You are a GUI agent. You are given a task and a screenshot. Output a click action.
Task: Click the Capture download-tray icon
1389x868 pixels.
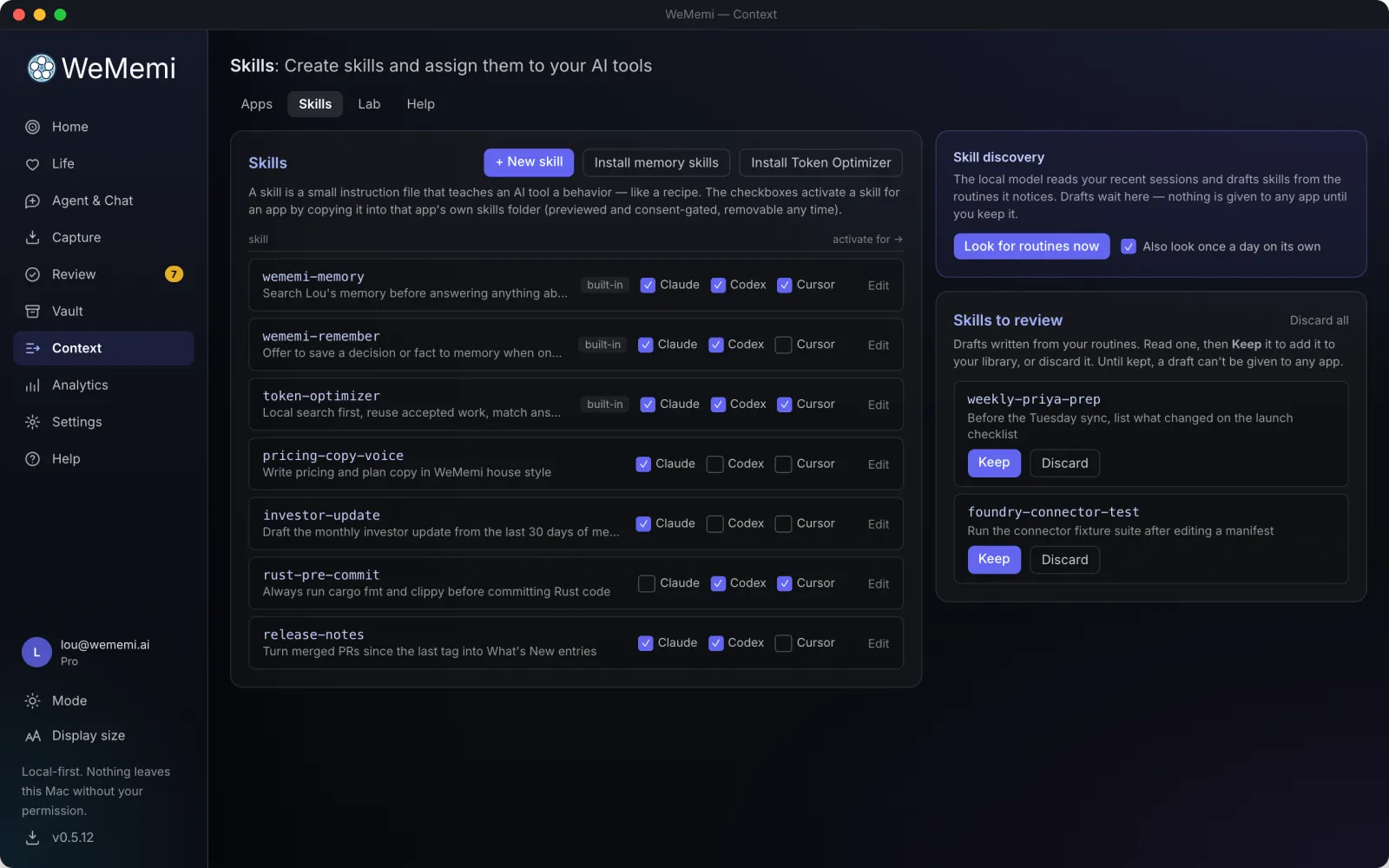[x=32, y=238]
